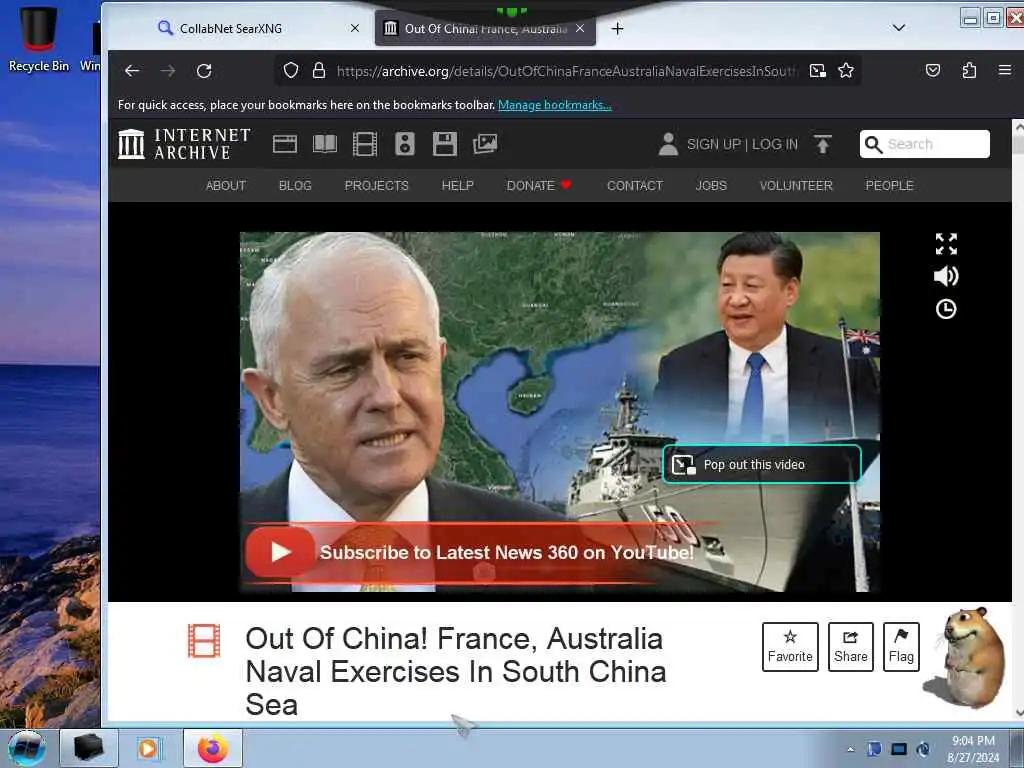Image resolution: width=1024 pixels, height=768 pixels.
Task: Open the Software floppy disk icon
Action: point(445,144)
